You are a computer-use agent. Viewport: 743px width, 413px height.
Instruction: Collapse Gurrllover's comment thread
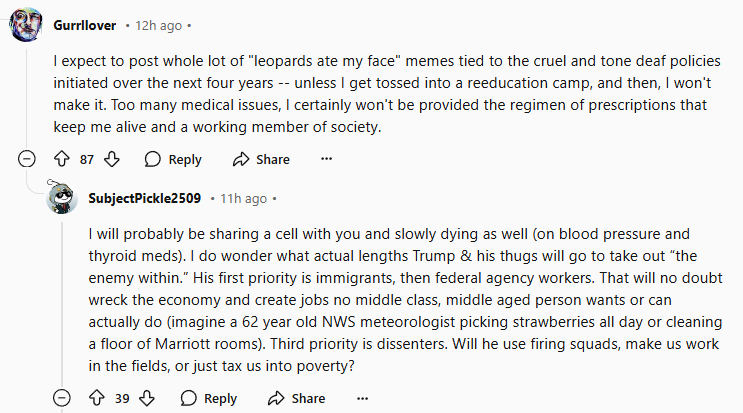pyautogui.click(x=27, y=159)
